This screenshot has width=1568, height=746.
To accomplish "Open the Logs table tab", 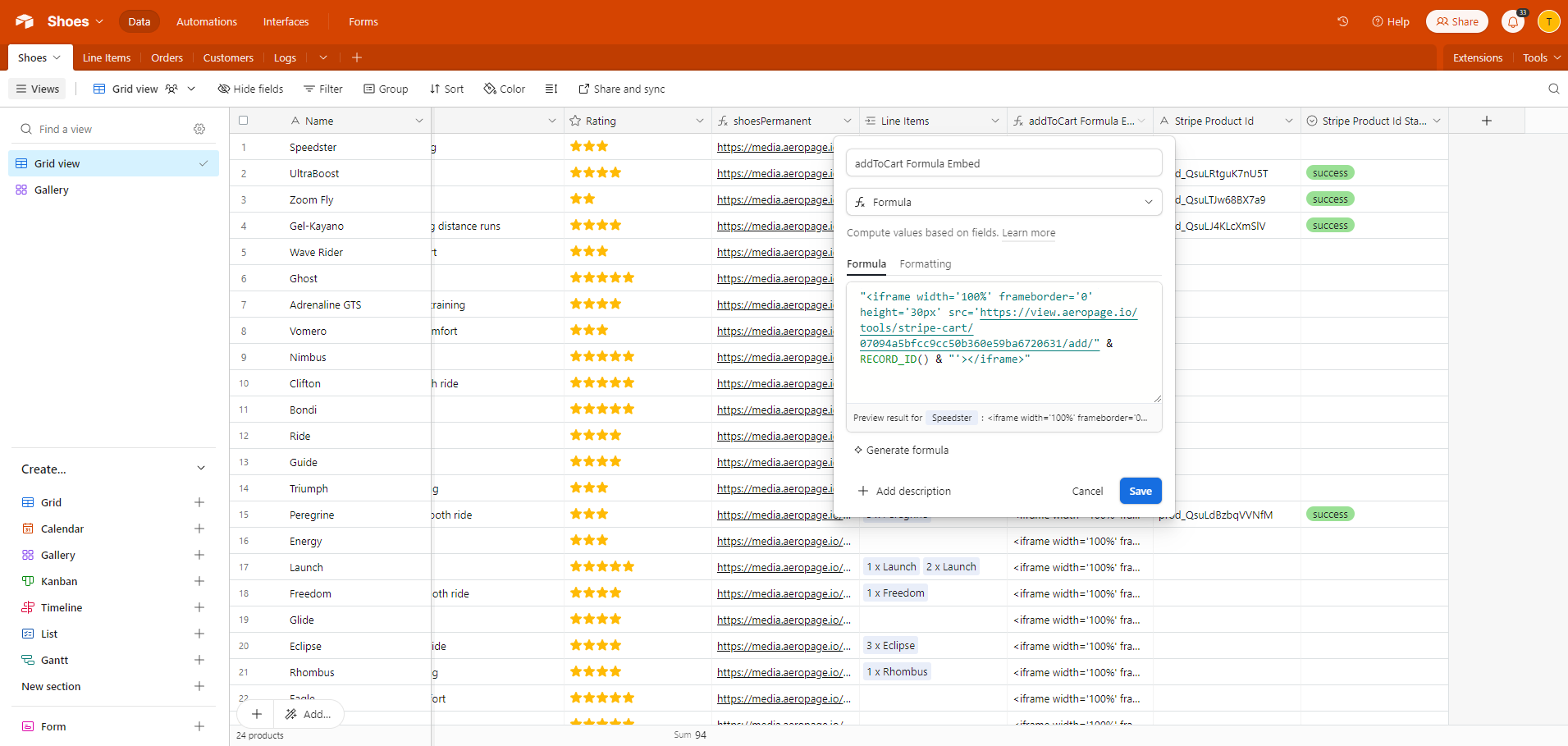I will (x=285, y=57).
